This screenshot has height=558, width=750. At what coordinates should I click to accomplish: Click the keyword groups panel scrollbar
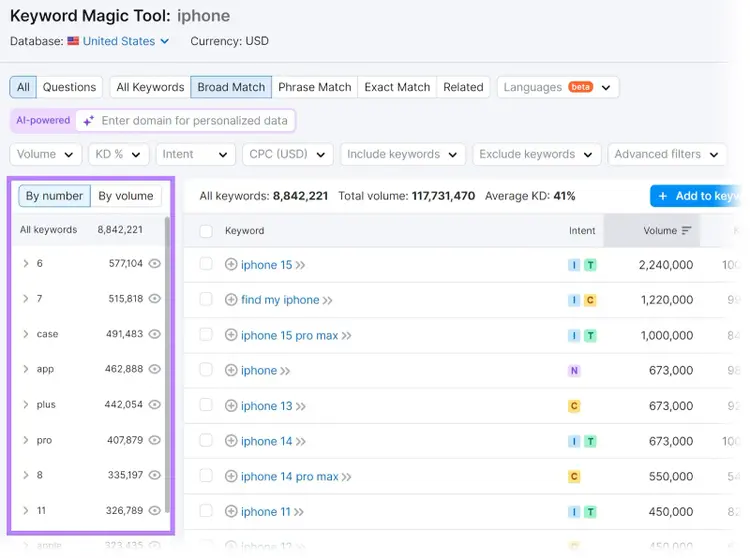coord(167,364)
